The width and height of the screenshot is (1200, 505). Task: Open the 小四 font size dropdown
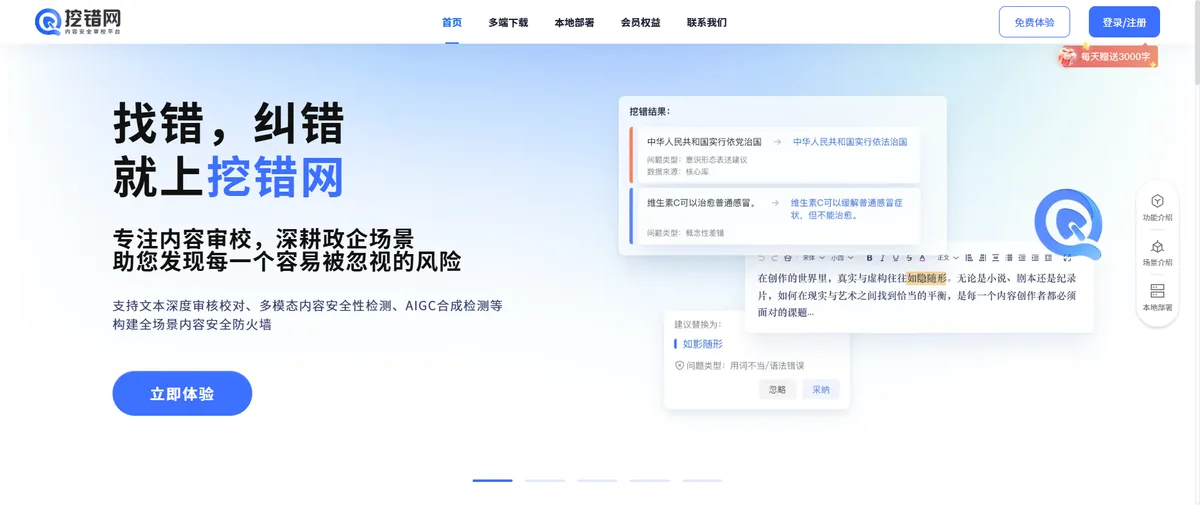point(842,258)
